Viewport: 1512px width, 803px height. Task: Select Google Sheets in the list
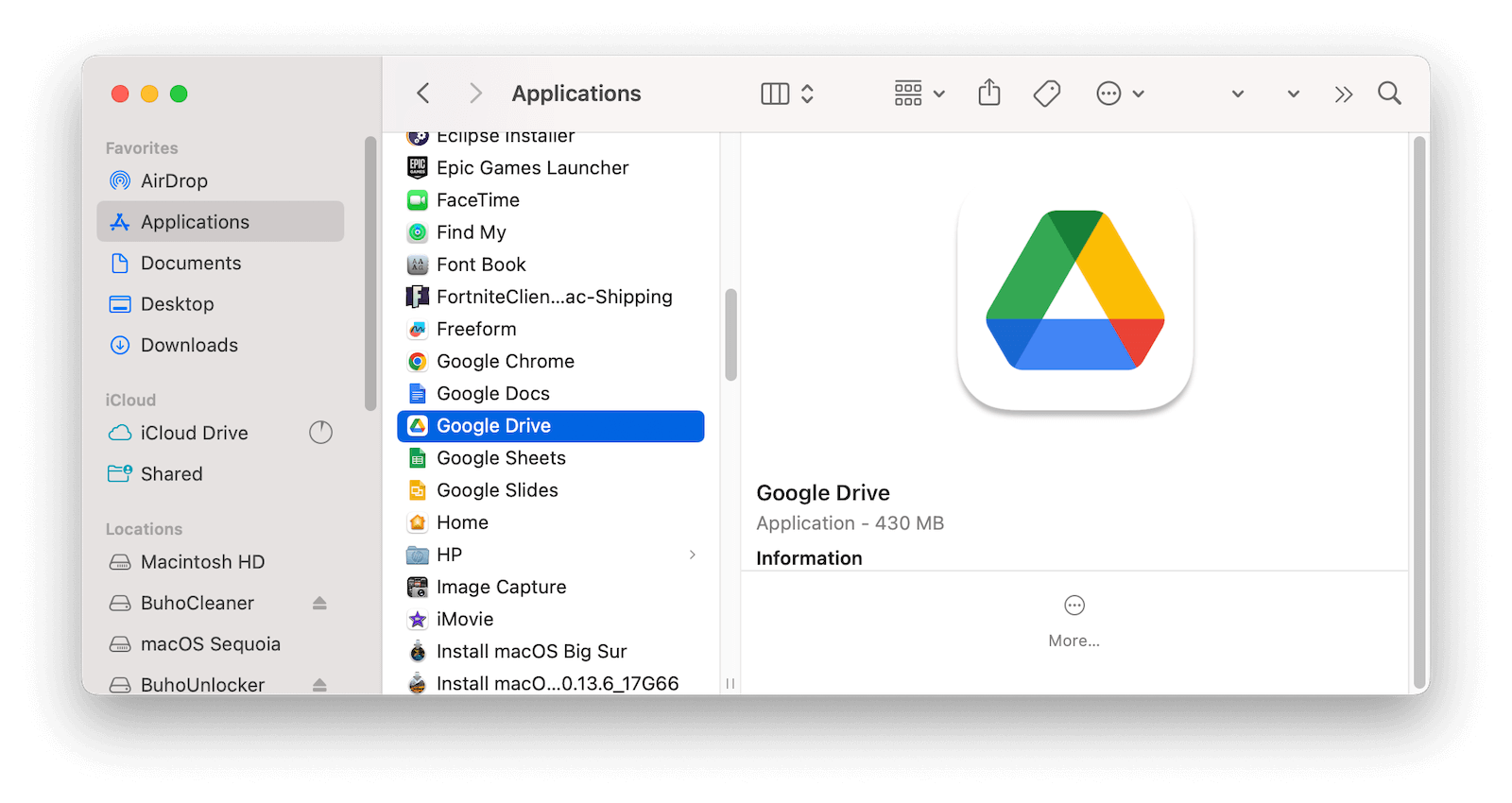pyautogui.click(x=551, y=458)
